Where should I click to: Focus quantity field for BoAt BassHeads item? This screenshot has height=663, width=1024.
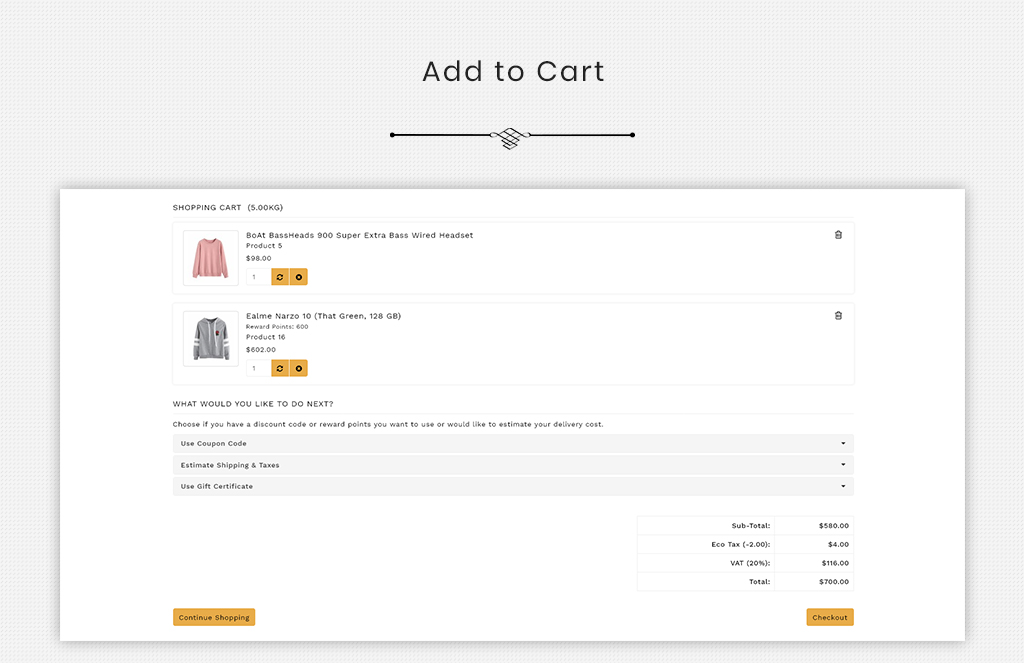click(258, 277)
